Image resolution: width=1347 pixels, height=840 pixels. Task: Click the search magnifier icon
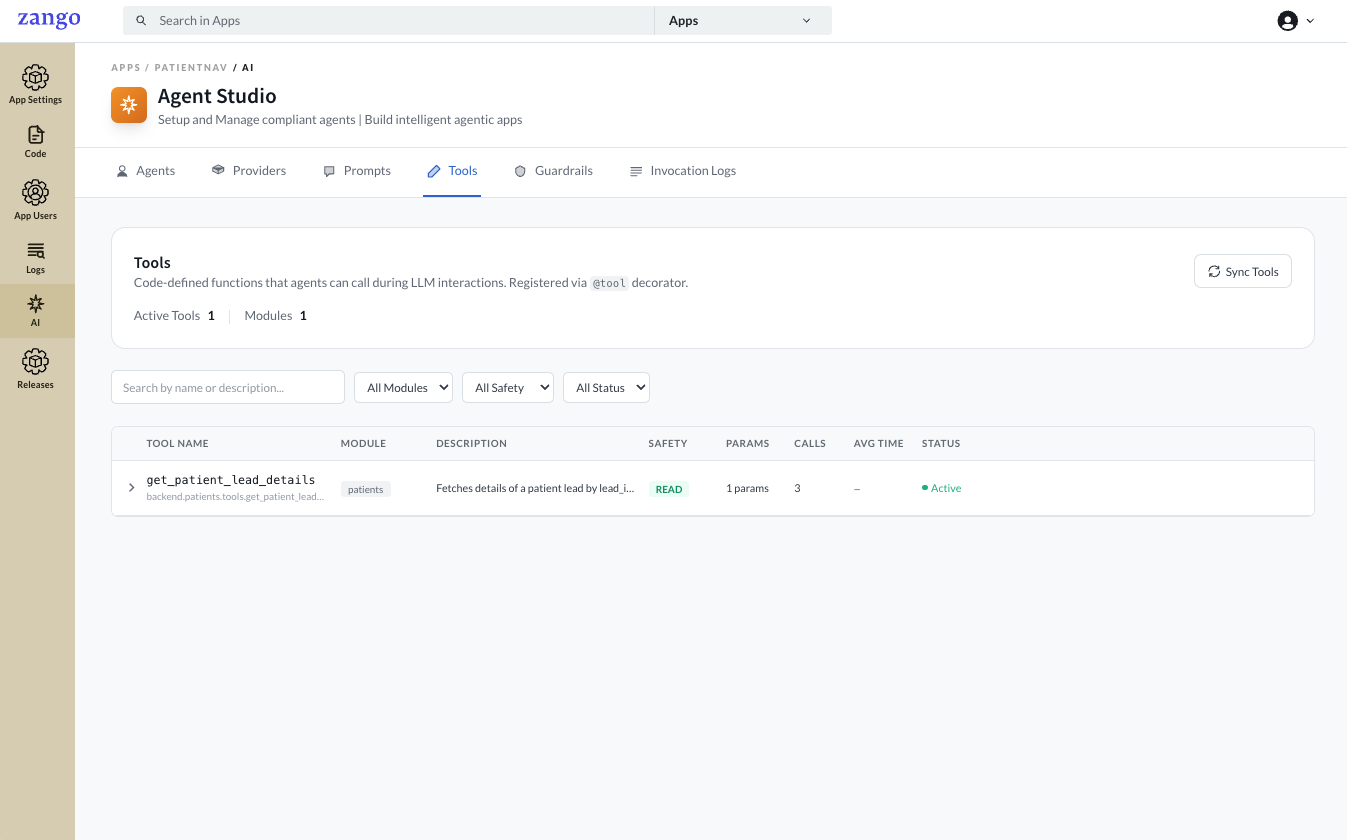141,21
